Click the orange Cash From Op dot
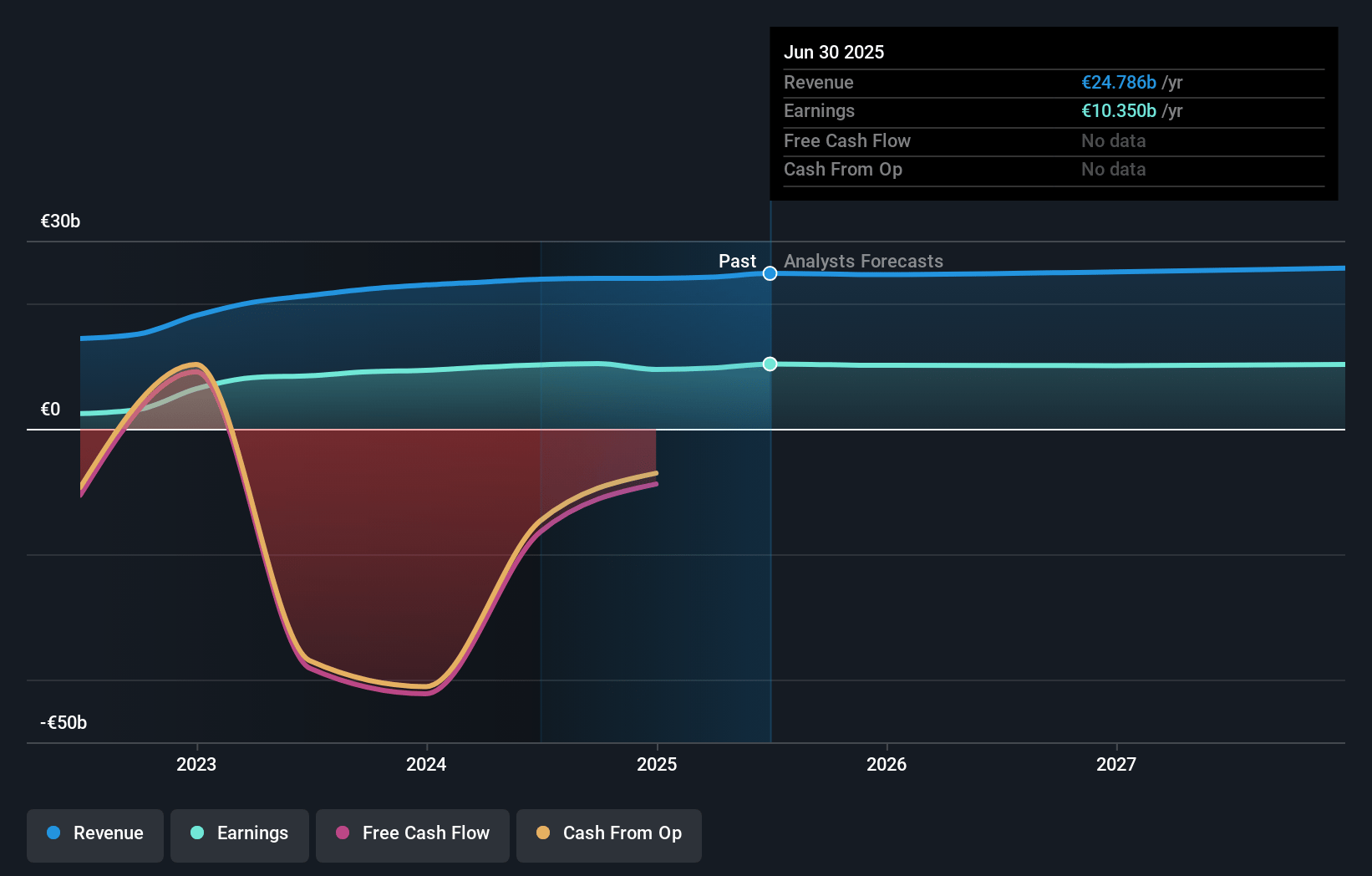The width and height of the screenshot is (1372, 876). (x=543, y=833)
